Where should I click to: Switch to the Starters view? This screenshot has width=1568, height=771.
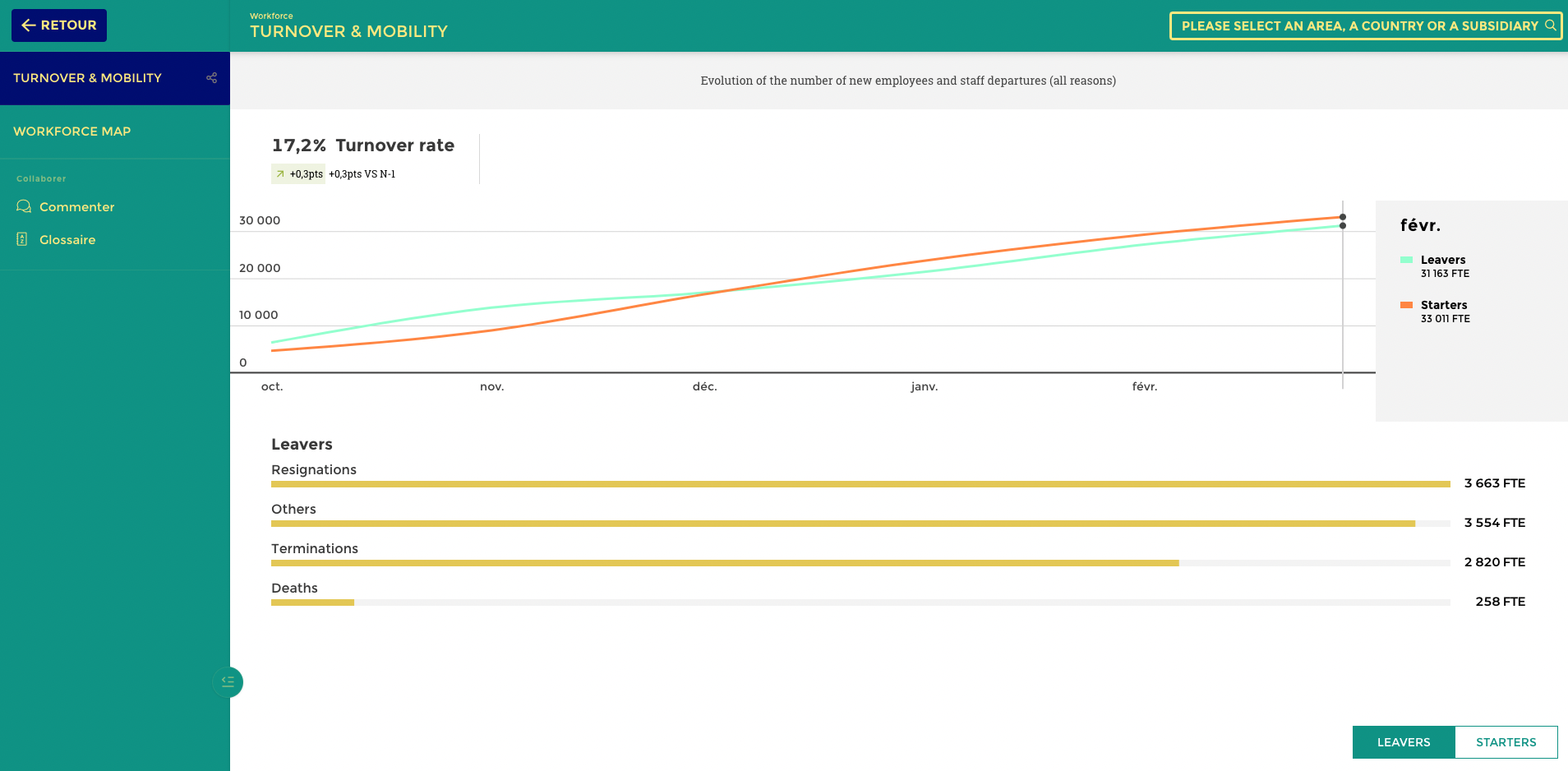point(1506,742)
